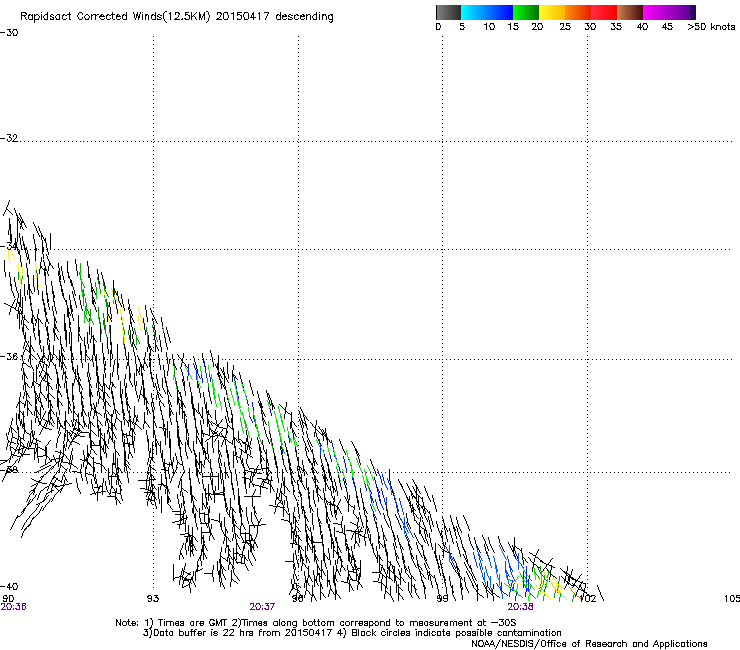Click the '10' label under the color bar

[x=489, y=27]
